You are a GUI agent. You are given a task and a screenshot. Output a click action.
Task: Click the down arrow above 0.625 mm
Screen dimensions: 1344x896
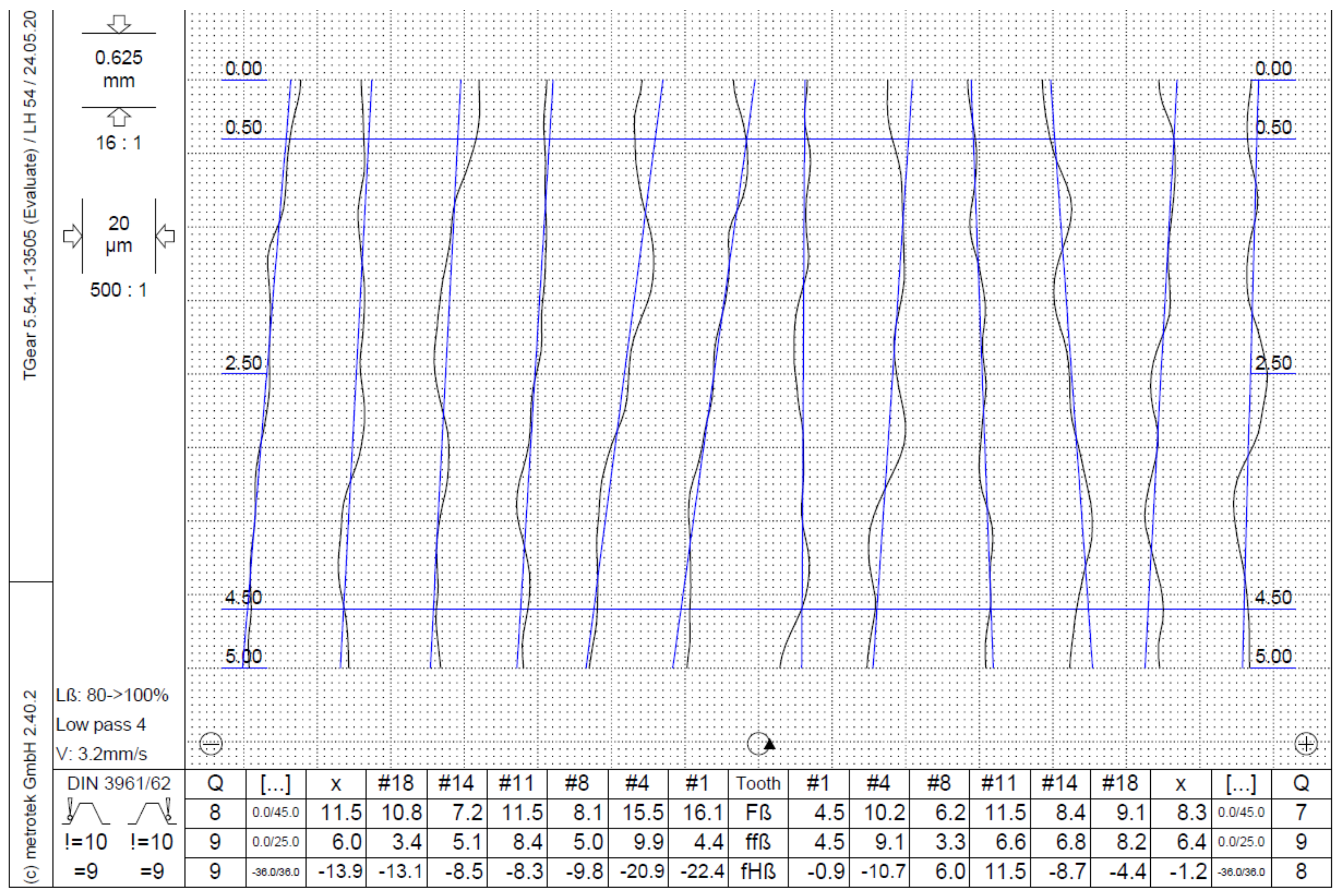[x=119, y=24]
